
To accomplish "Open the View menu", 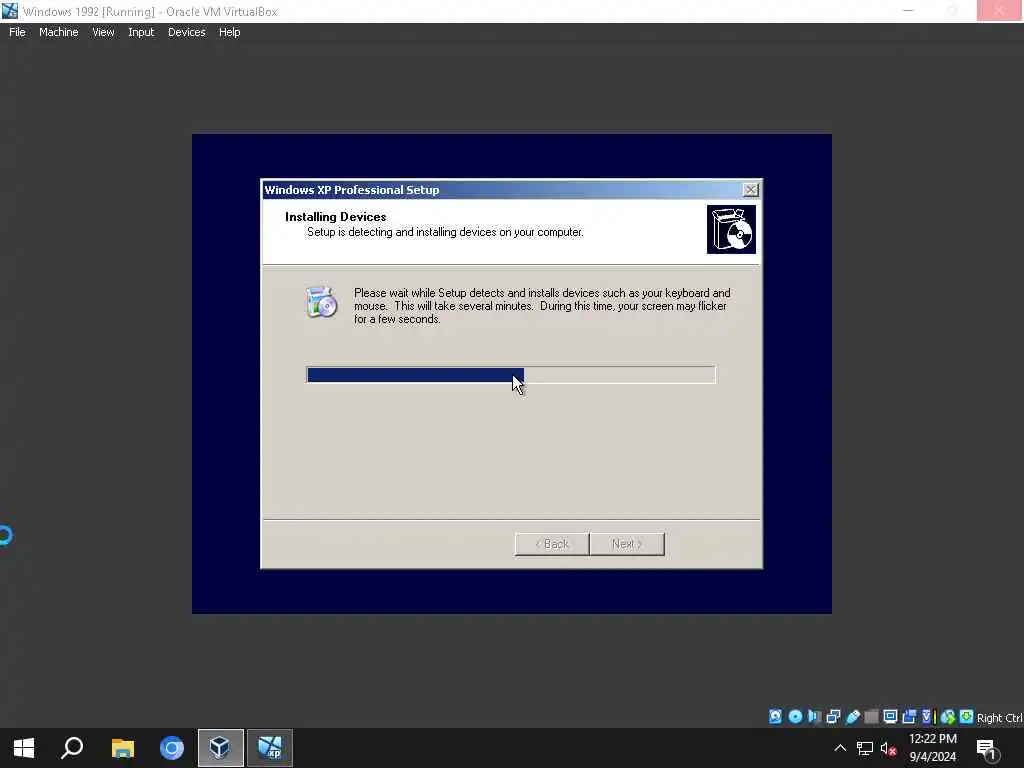I will [103, 32].
